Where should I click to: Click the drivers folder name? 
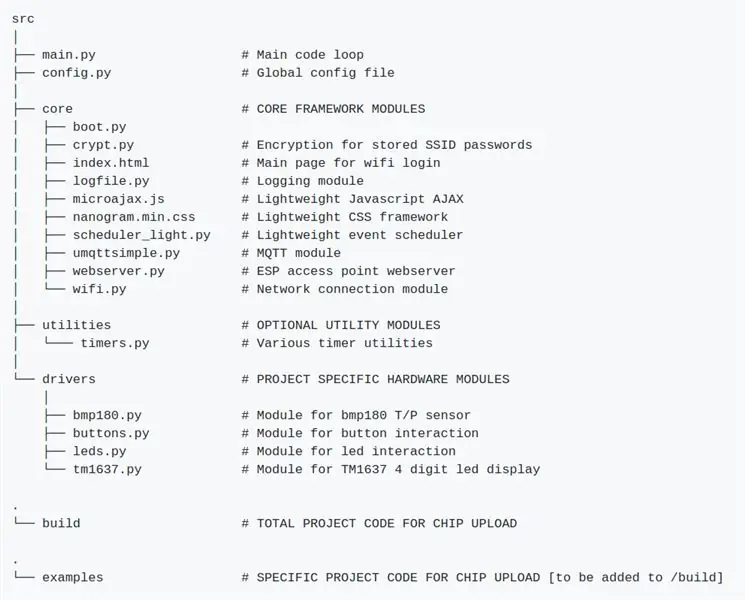(69, 379)
